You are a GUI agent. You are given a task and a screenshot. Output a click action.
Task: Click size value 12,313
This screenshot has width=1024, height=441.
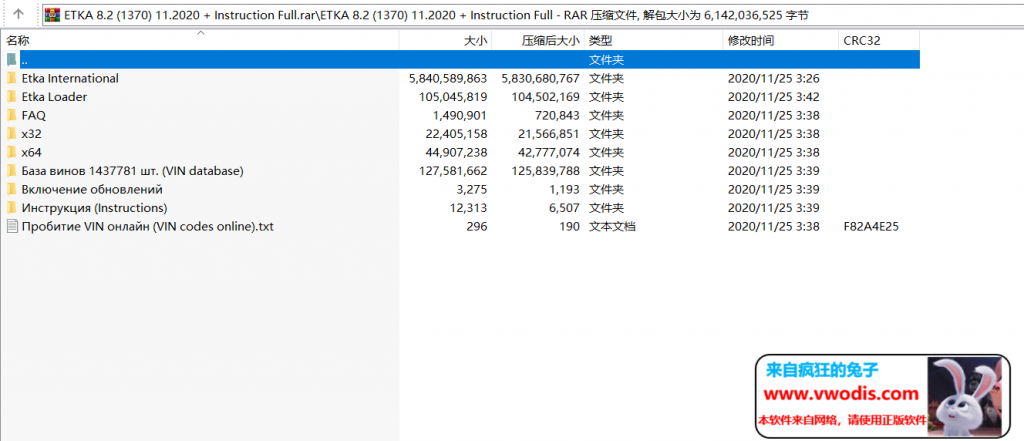click(x=470, y=208)
